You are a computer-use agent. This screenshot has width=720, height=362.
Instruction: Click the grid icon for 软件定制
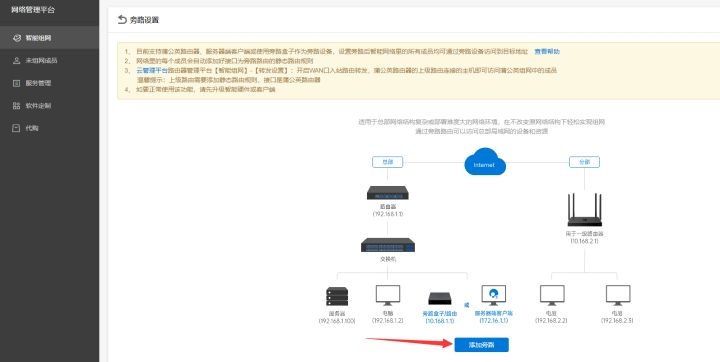17,106
